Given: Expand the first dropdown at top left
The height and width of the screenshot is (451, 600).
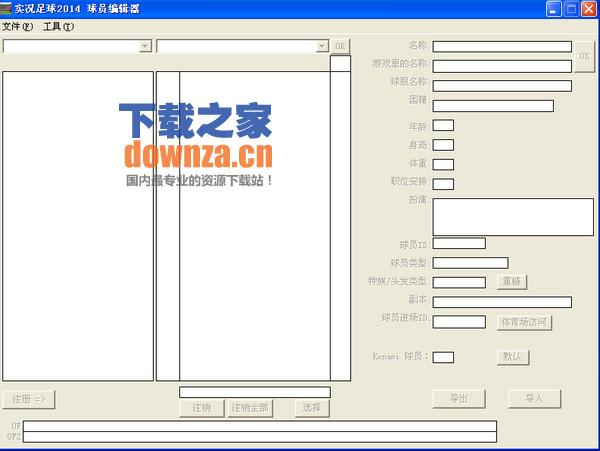Looking at the screenshot, I should point(146,46).
